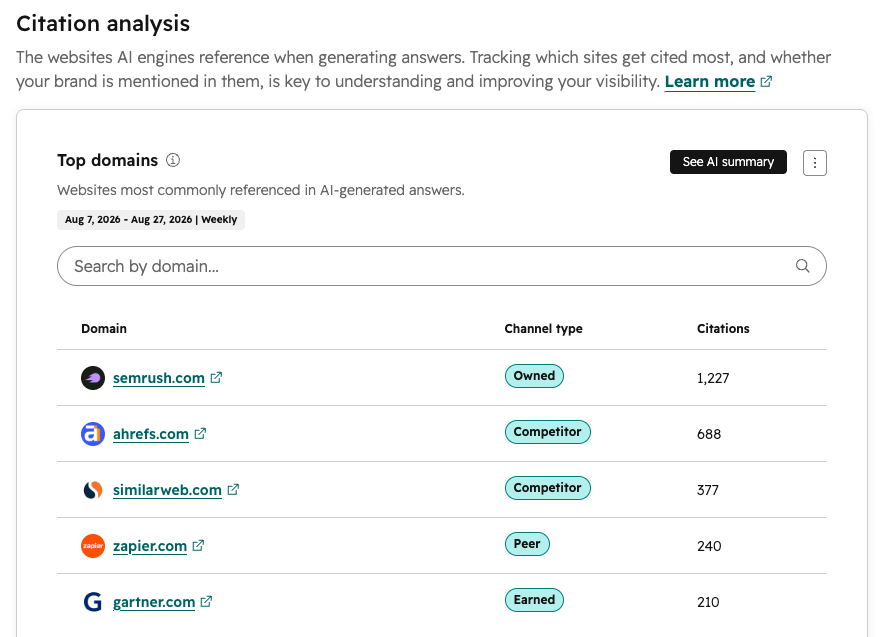Click the See AI summary button
Screen dimensions: 889x637
728,162
